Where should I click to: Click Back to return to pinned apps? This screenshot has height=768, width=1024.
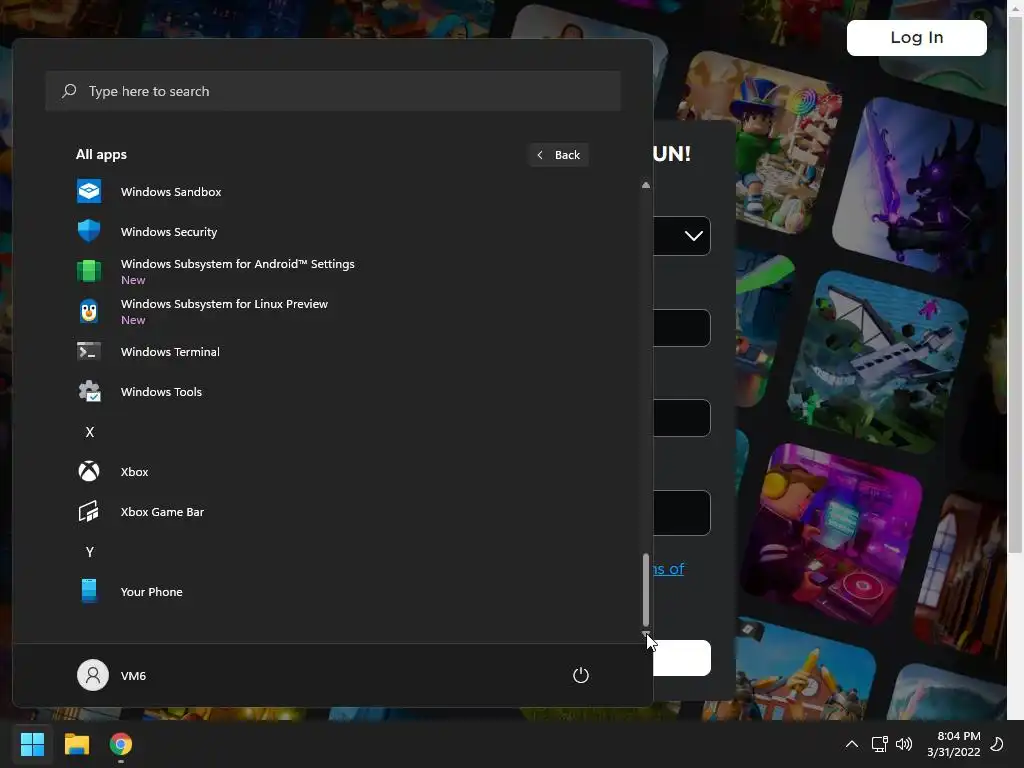click(x=559, y=155)
